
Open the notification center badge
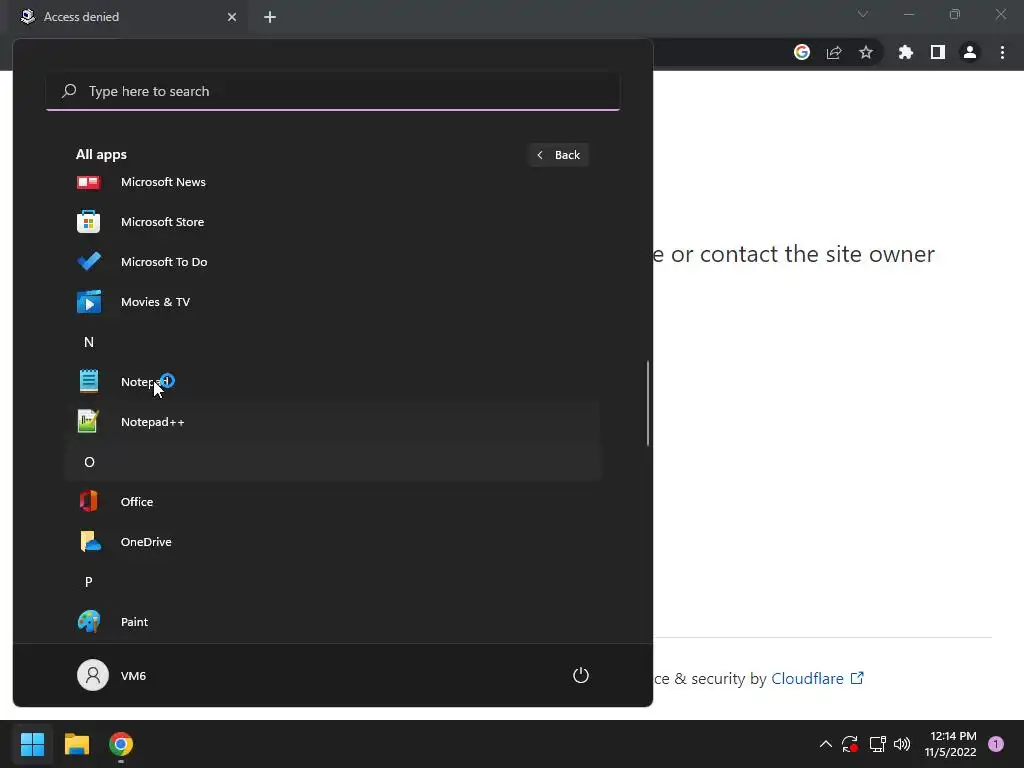[x=996, y=744]
